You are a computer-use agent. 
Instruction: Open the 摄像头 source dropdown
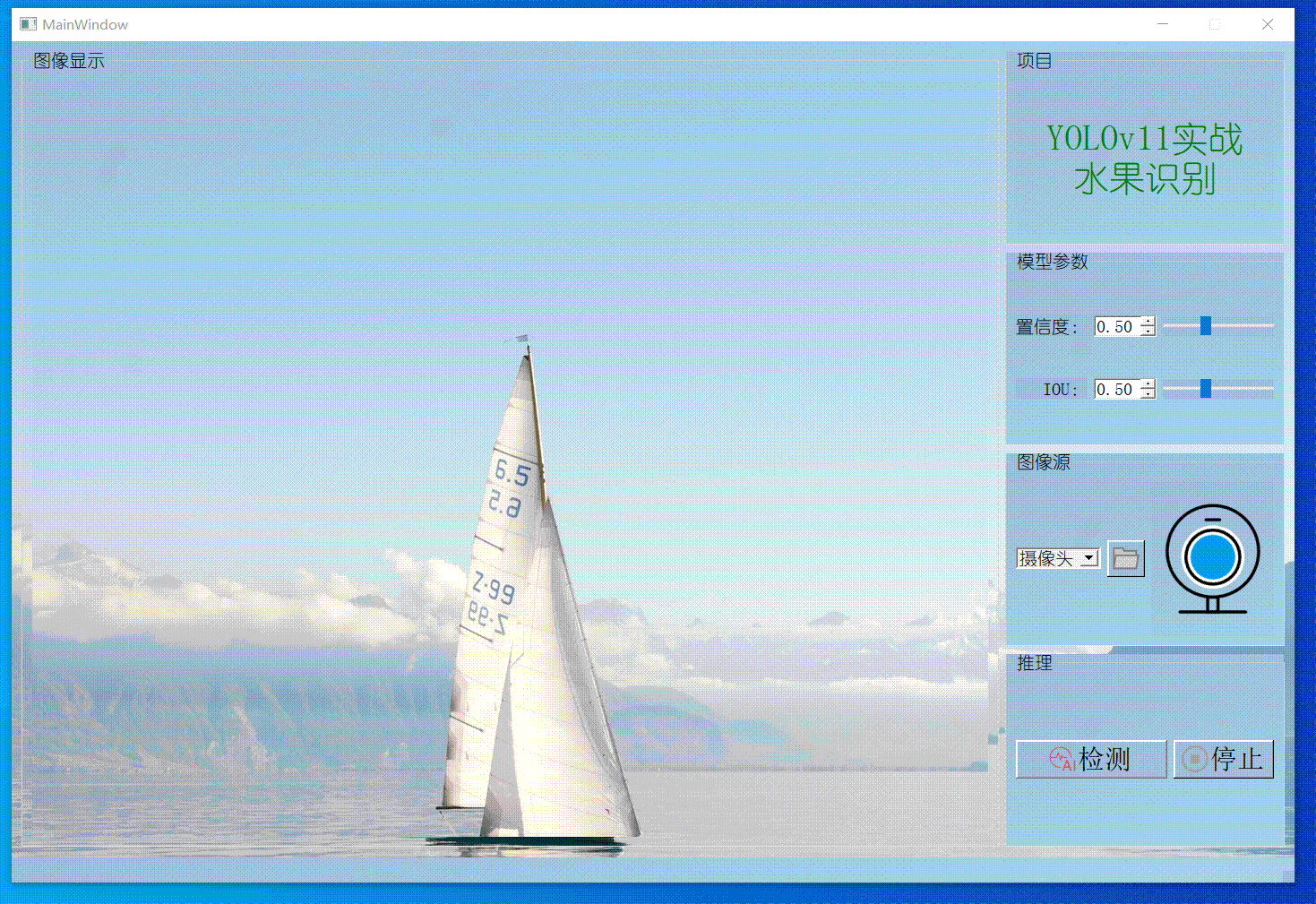click(x=1058, y=558)
